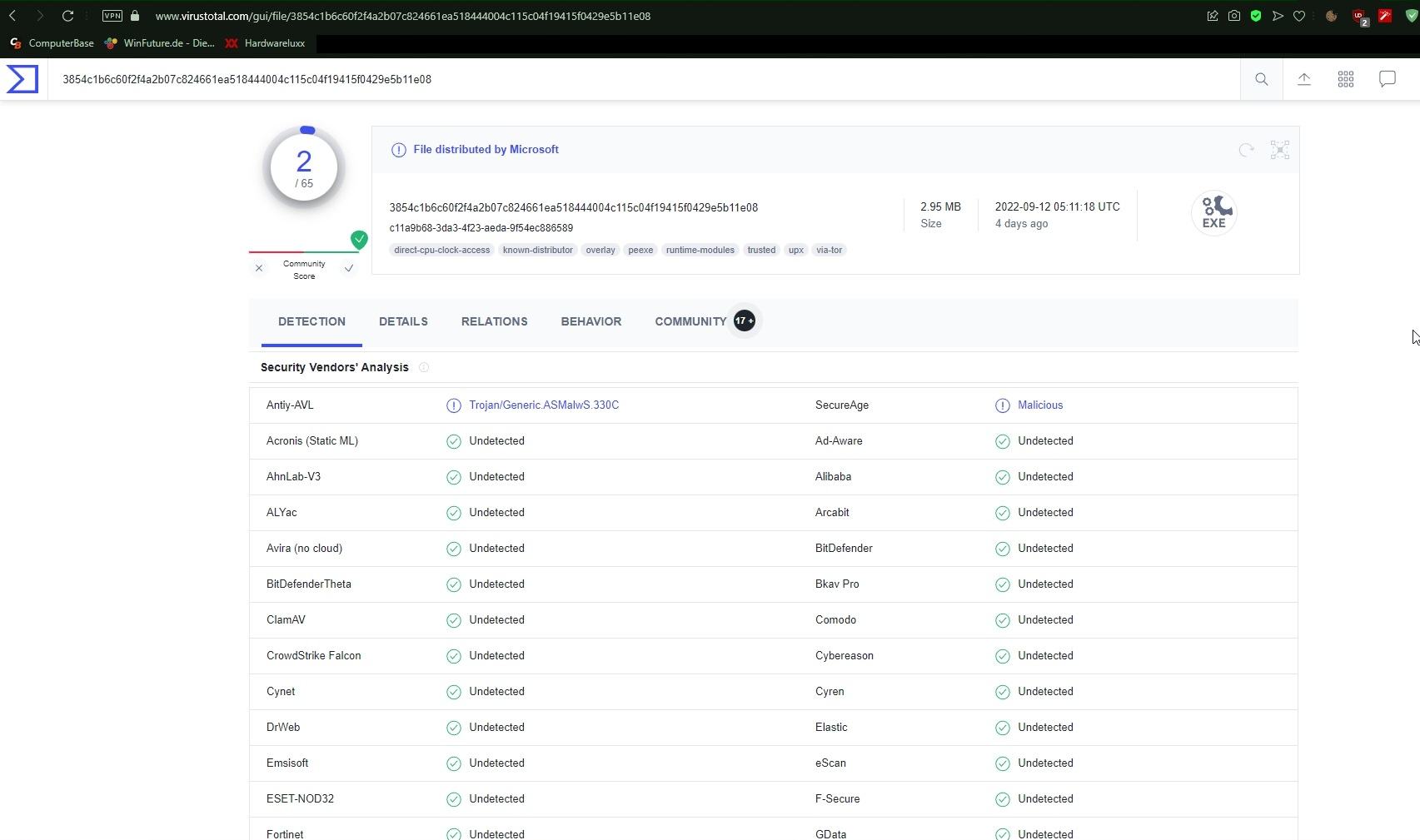The image size is (1420, 840).
Task: Open the ComputerBase bookmark
Action: click(x=52, y=43)
